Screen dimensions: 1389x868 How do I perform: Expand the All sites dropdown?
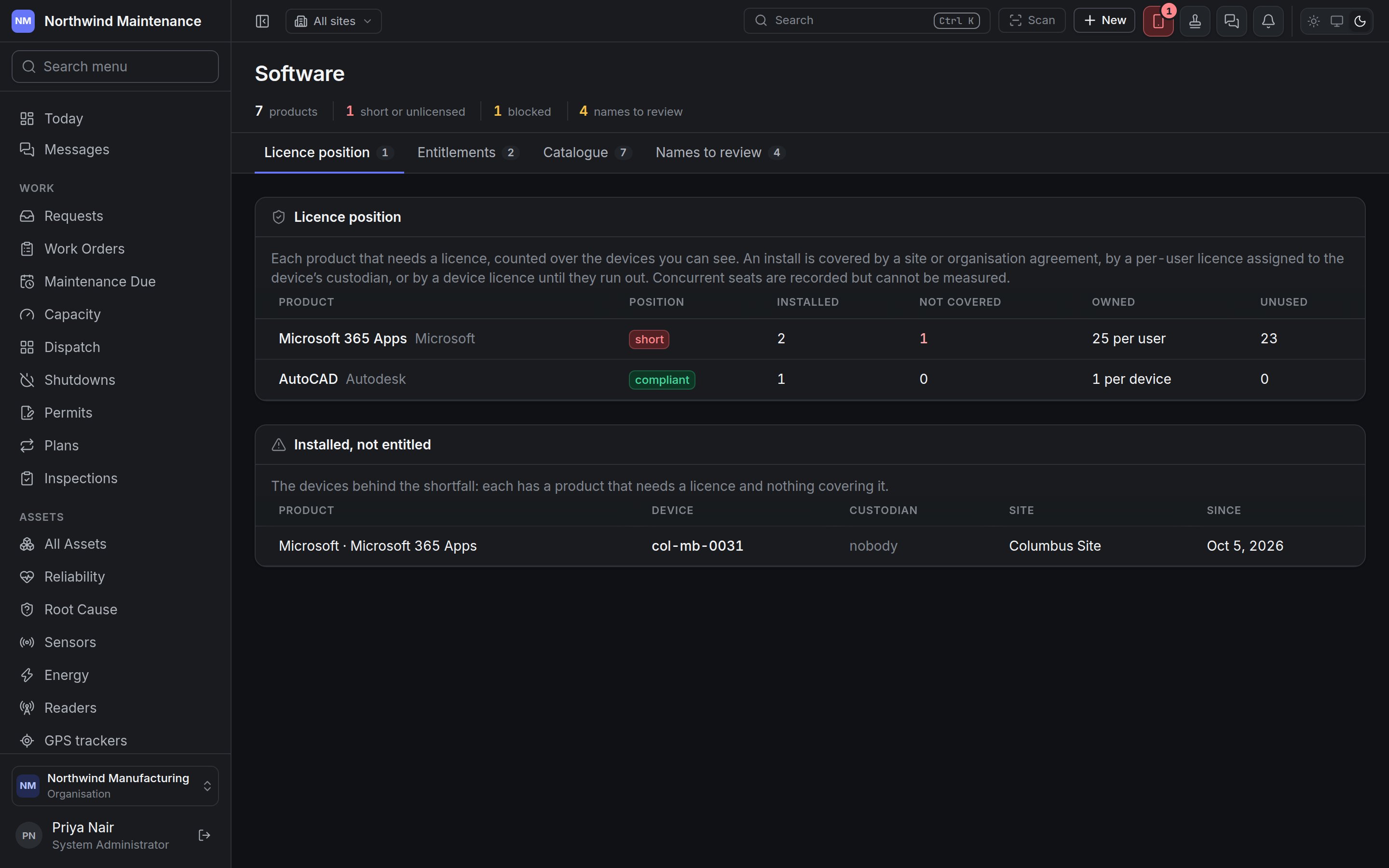pyautogui.click(x=333, y=21)
